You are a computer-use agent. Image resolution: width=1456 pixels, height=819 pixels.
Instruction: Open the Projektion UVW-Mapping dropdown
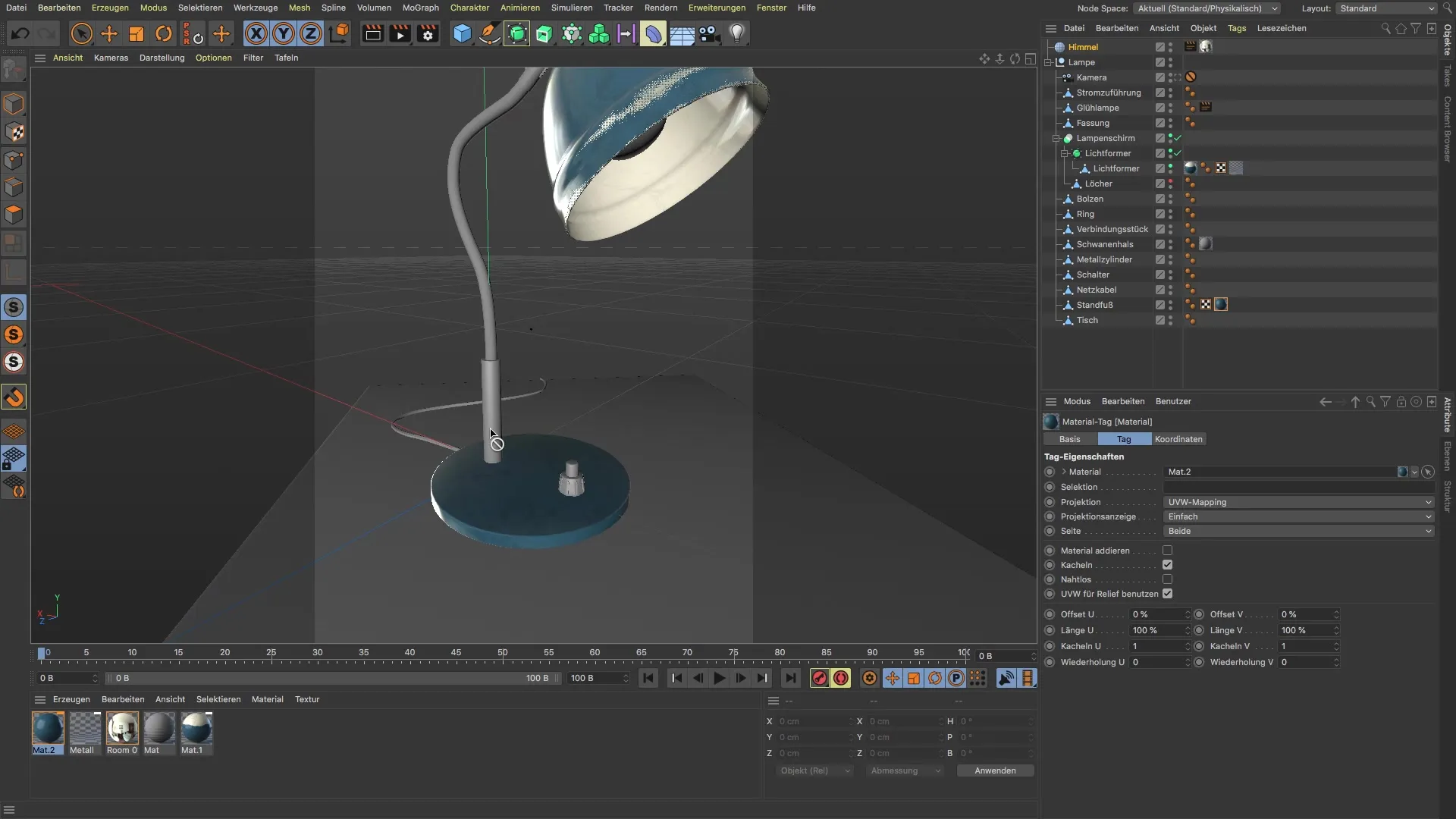[x=1298, y=502]
